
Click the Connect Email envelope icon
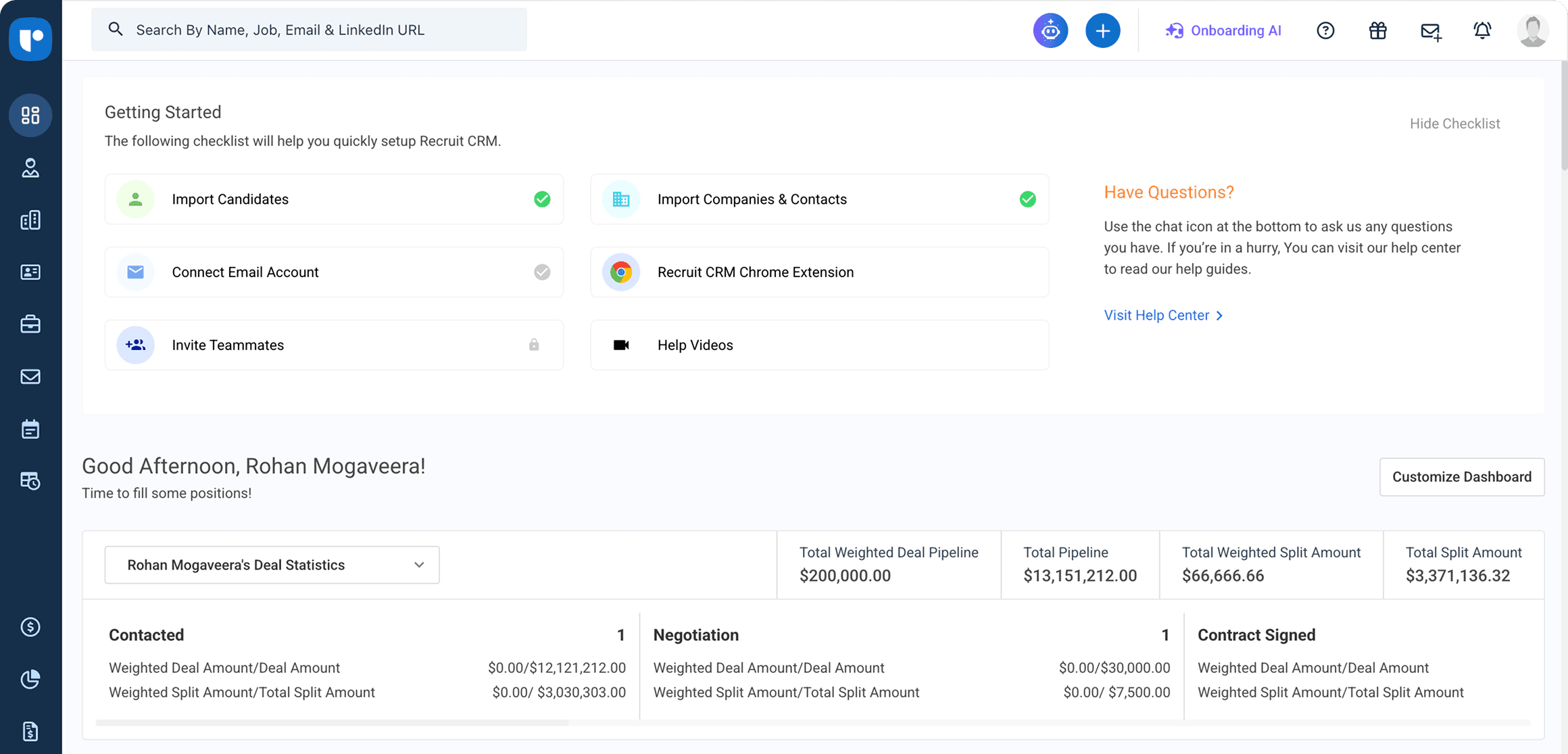pyautogui.click(x=135, y=272)
